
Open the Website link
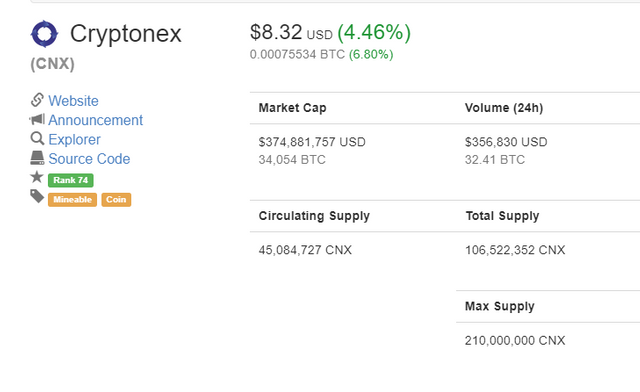[x=73, y=101]
